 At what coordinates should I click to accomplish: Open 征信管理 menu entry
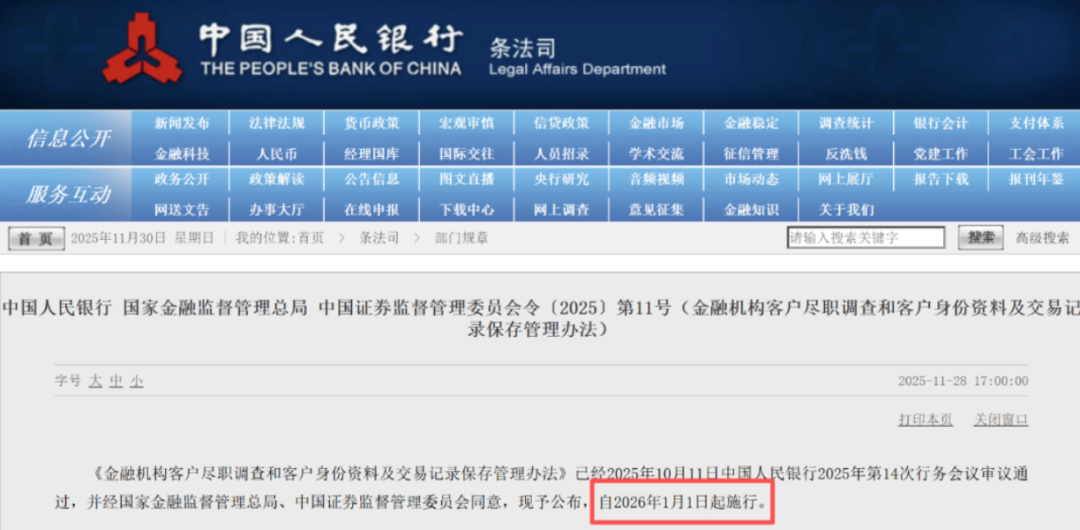click(x=751, y=154)
